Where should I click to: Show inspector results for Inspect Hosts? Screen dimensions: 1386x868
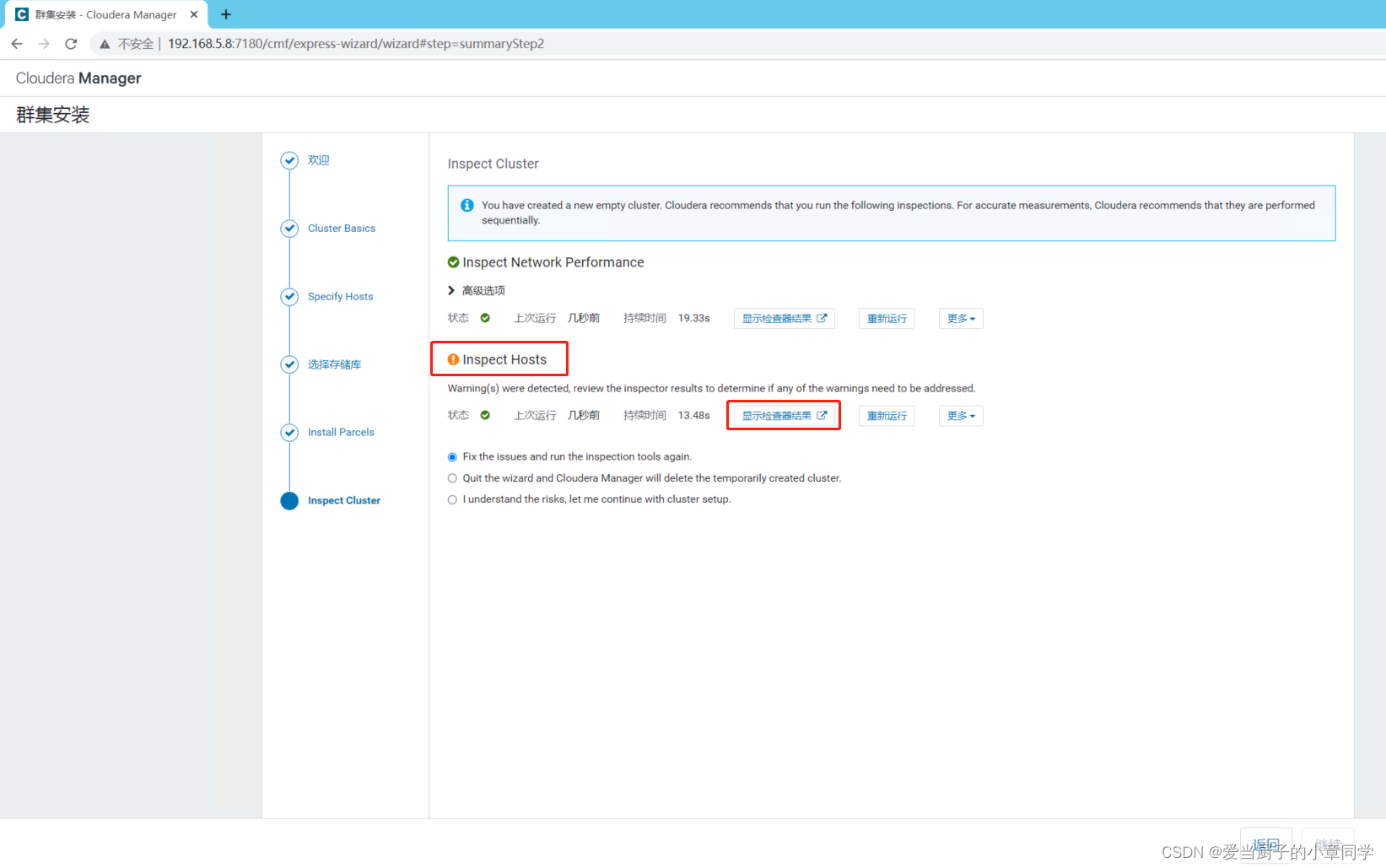click(785, 416)
